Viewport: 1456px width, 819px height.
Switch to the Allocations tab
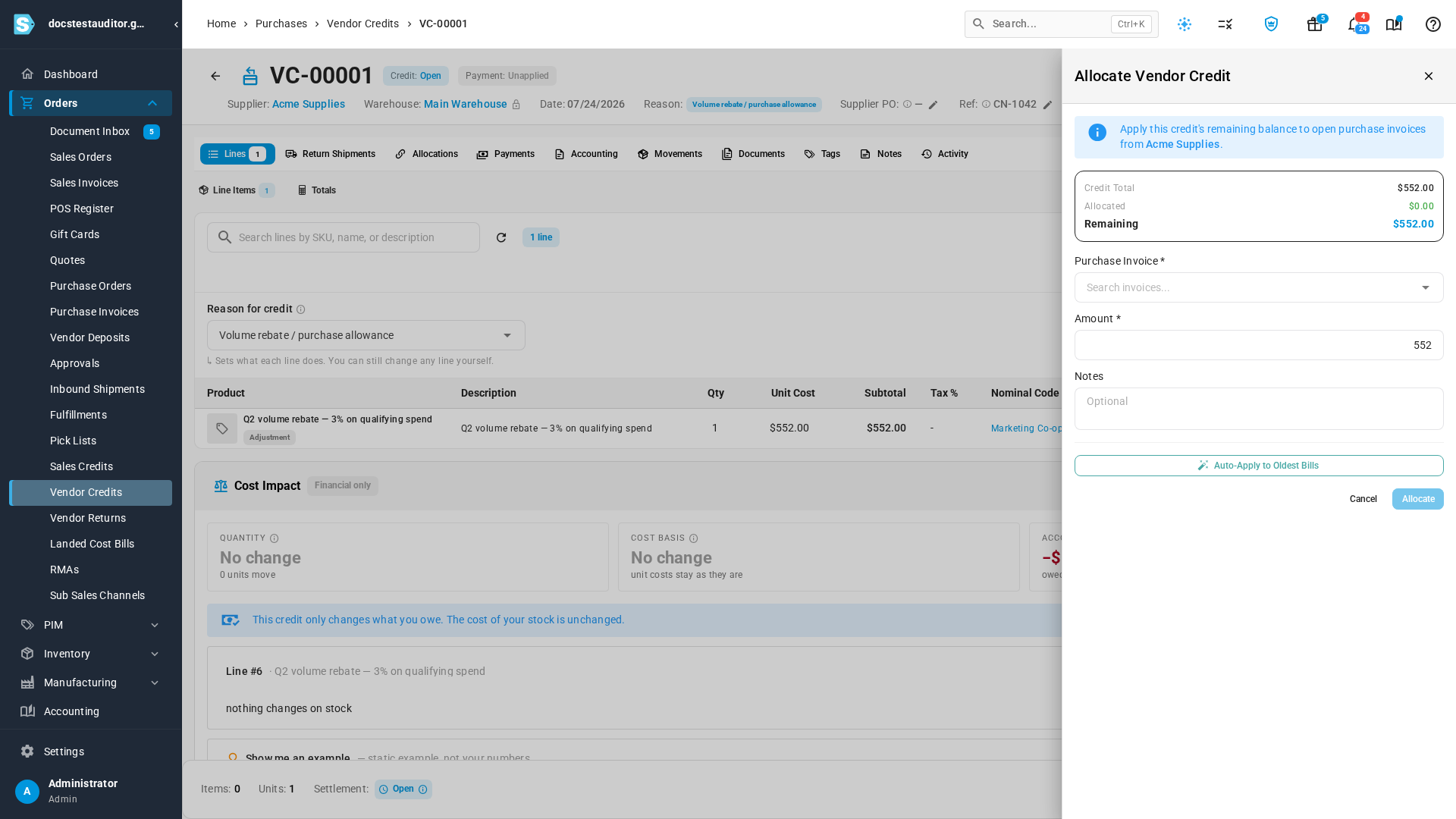[426, 154]
